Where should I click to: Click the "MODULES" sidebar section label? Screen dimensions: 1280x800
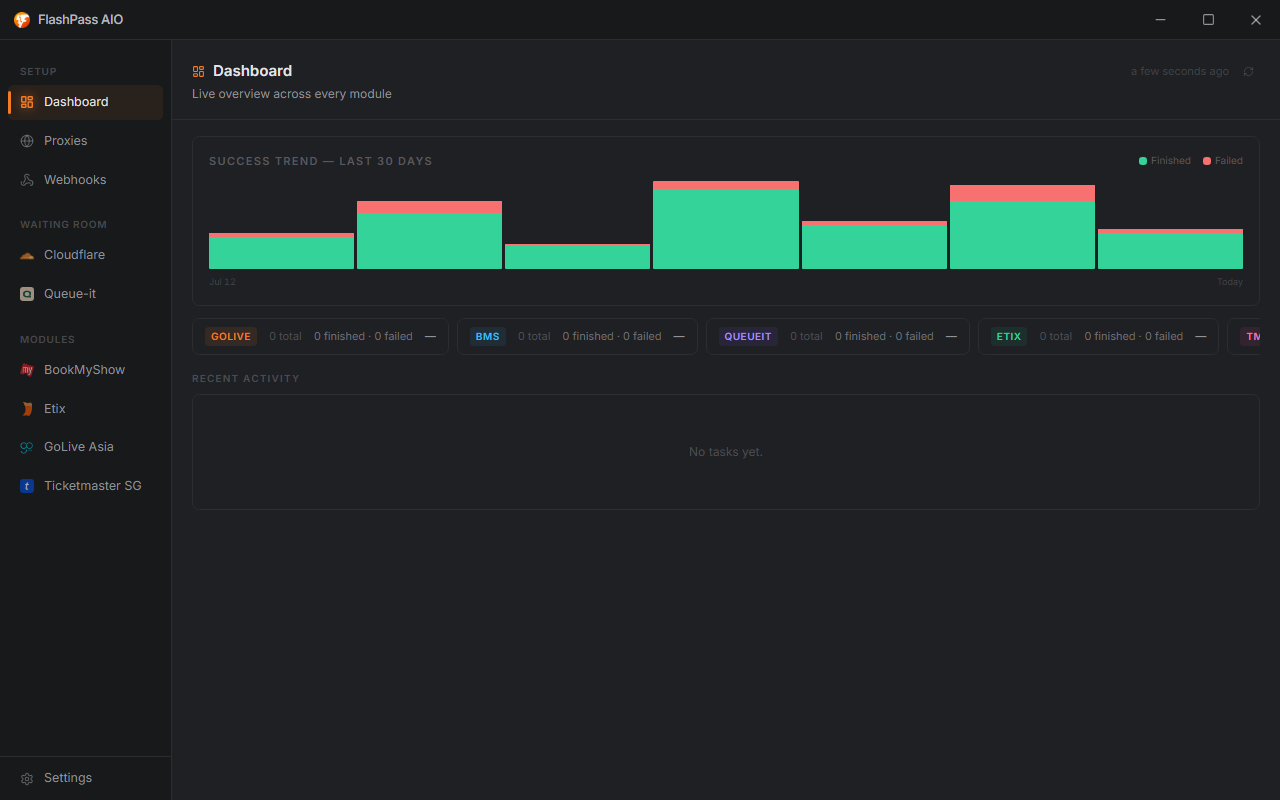pos(47,340)
